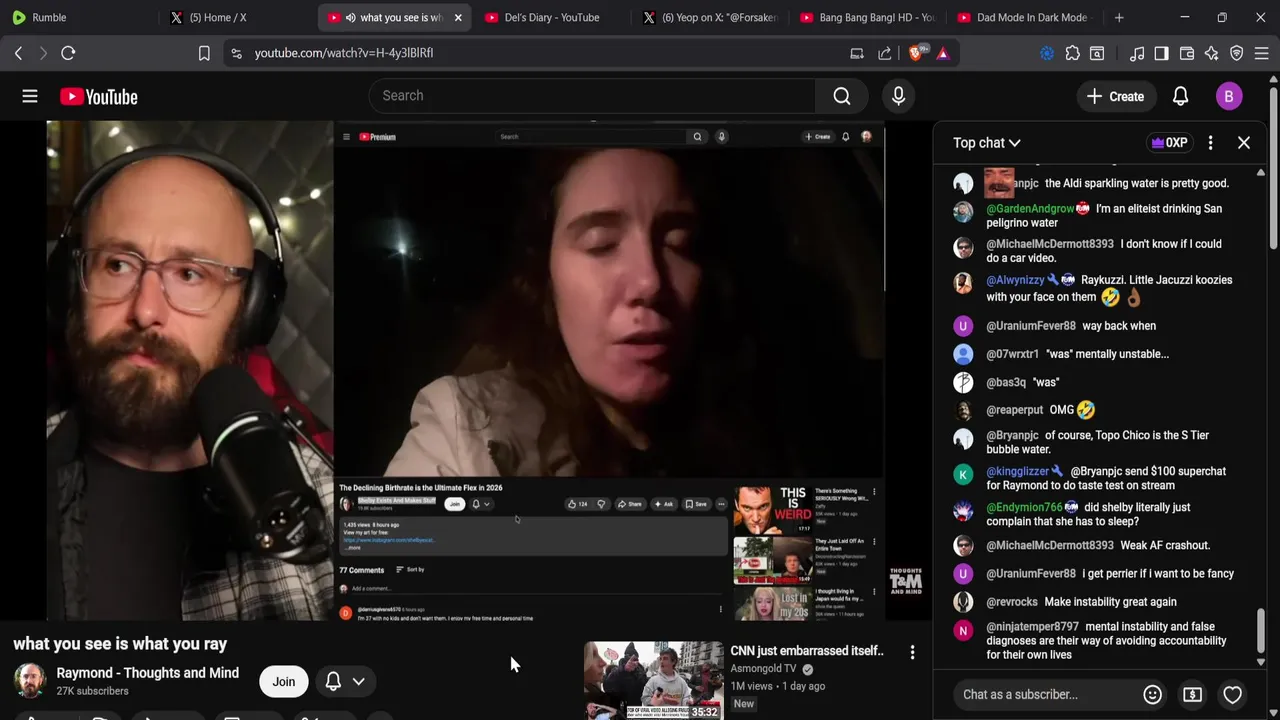Open the account avatar menu
1280x720 pixels.
(1229, 96)
